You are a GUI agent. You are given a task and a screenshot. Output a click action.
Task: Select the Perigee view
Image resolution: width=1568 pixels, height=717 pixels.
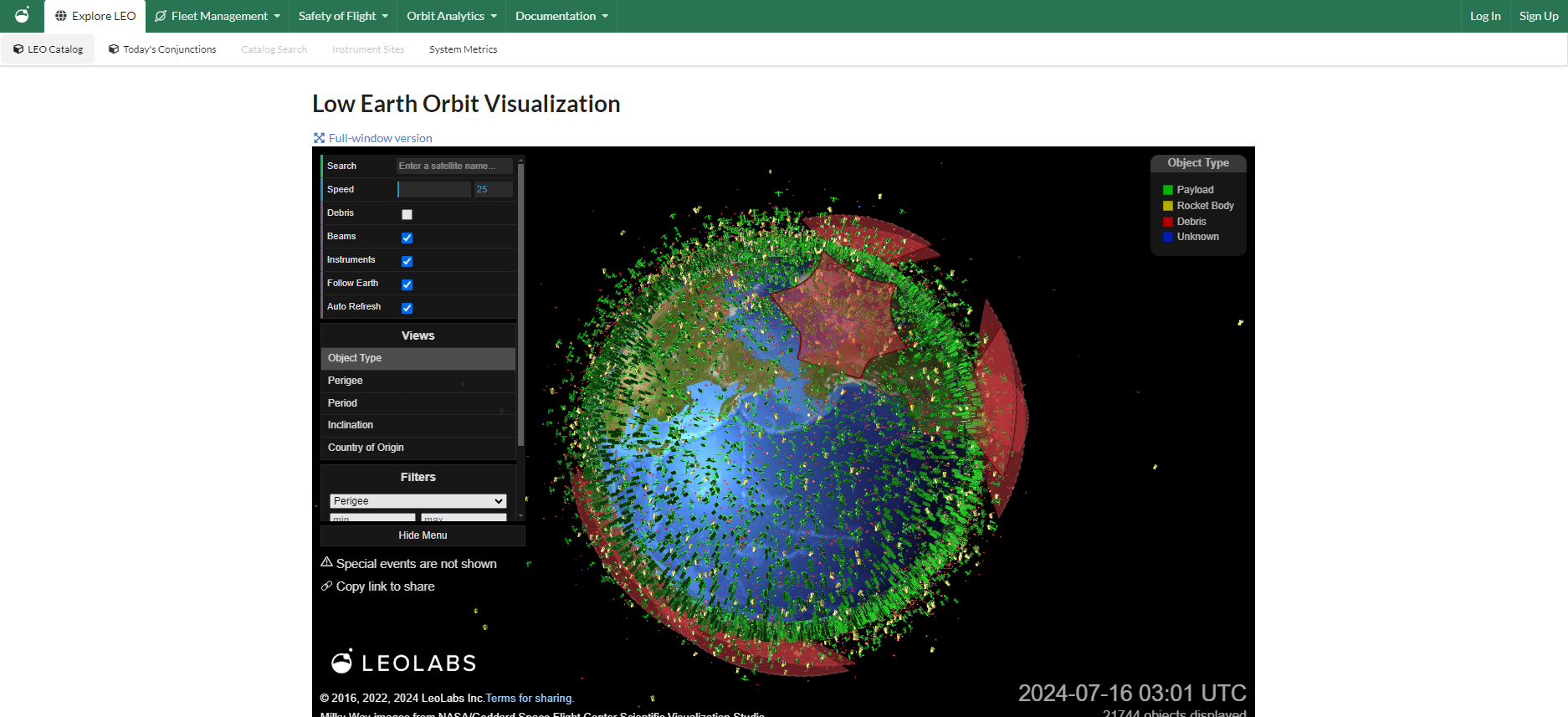(x=418, y=381)
